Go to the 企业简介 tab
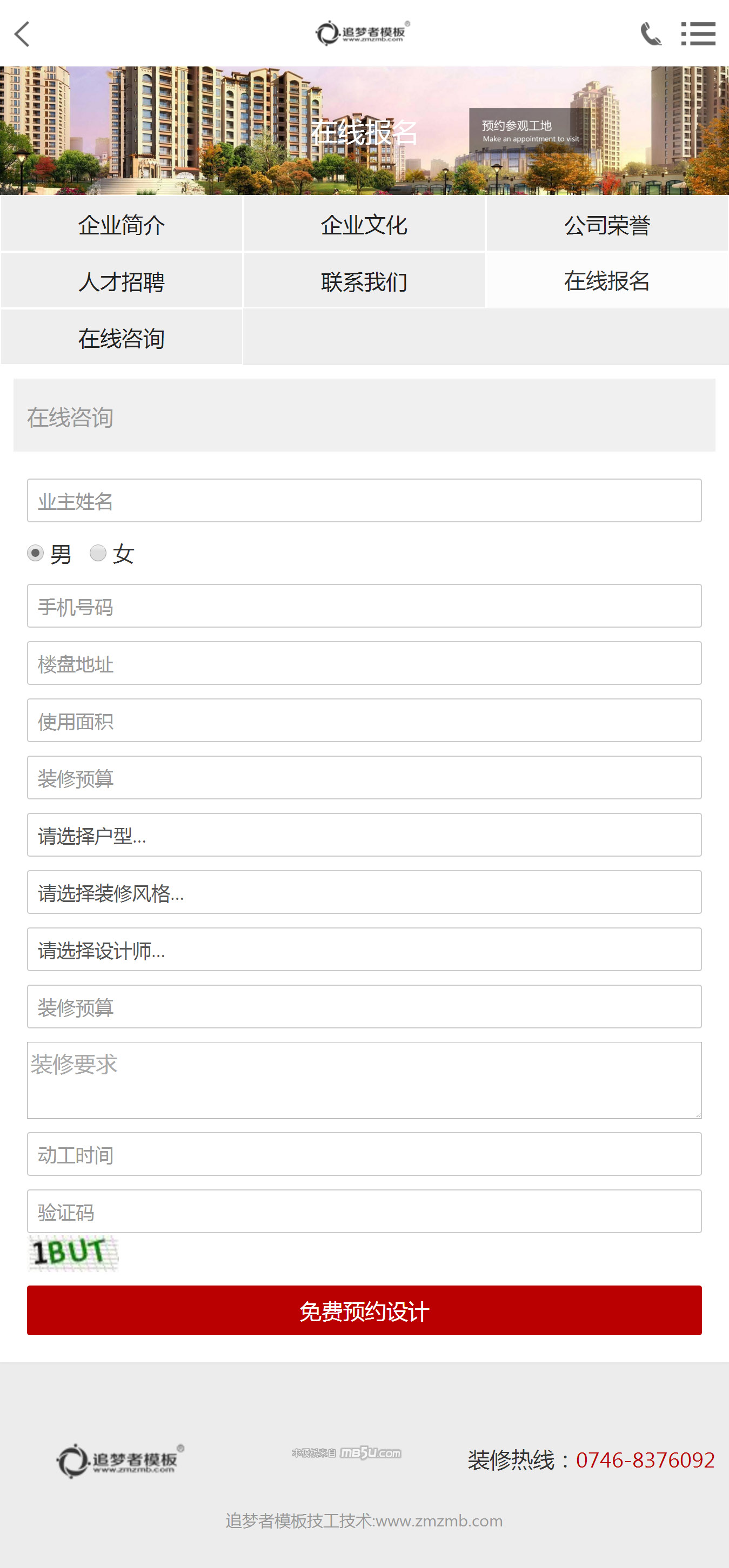Image resolution: width=729 pixels, height=1568 pixels. [121, 225]
